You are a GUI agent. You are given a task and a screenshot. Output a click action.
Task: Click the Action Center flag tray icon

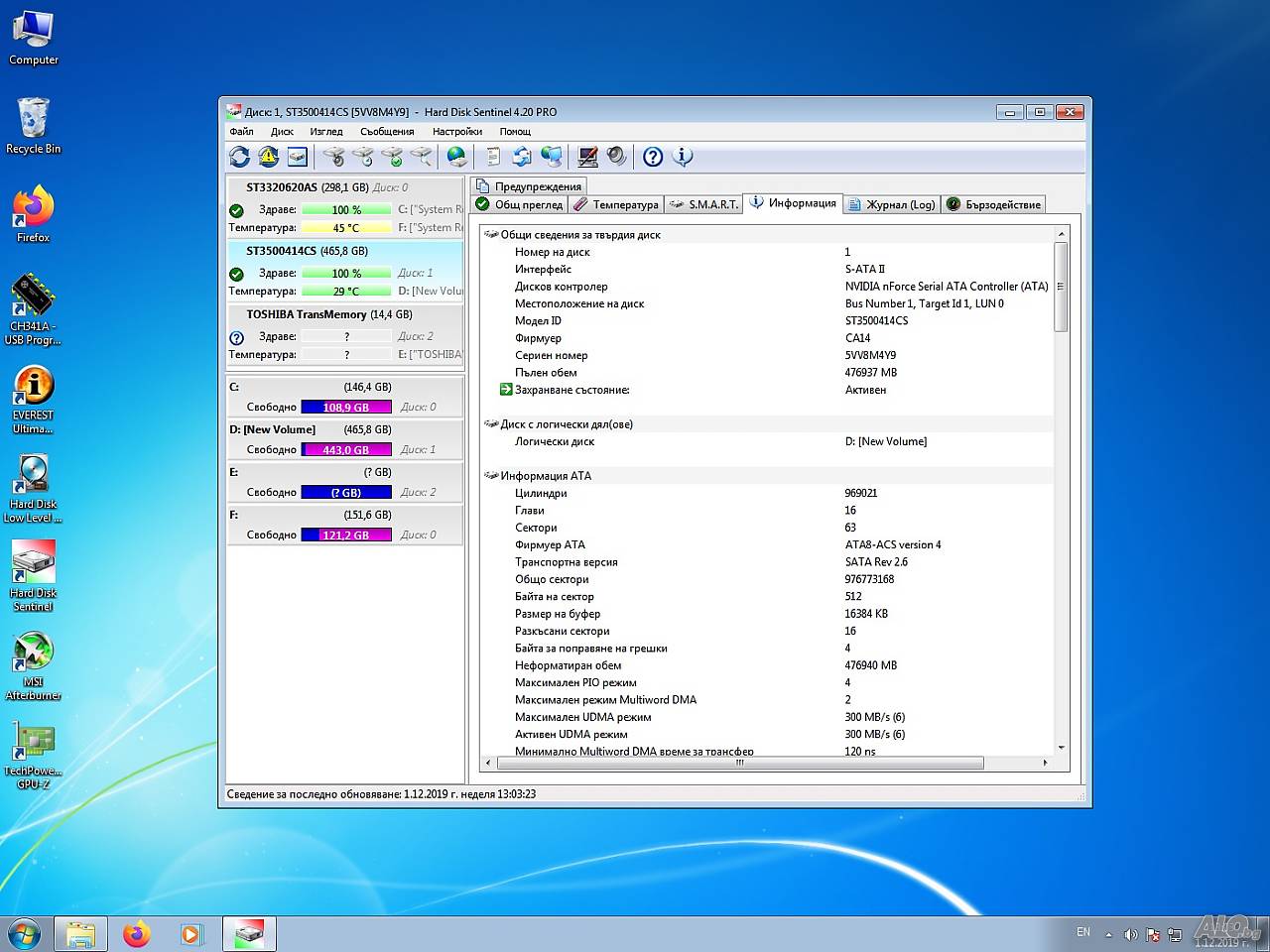pos(1153,934)
